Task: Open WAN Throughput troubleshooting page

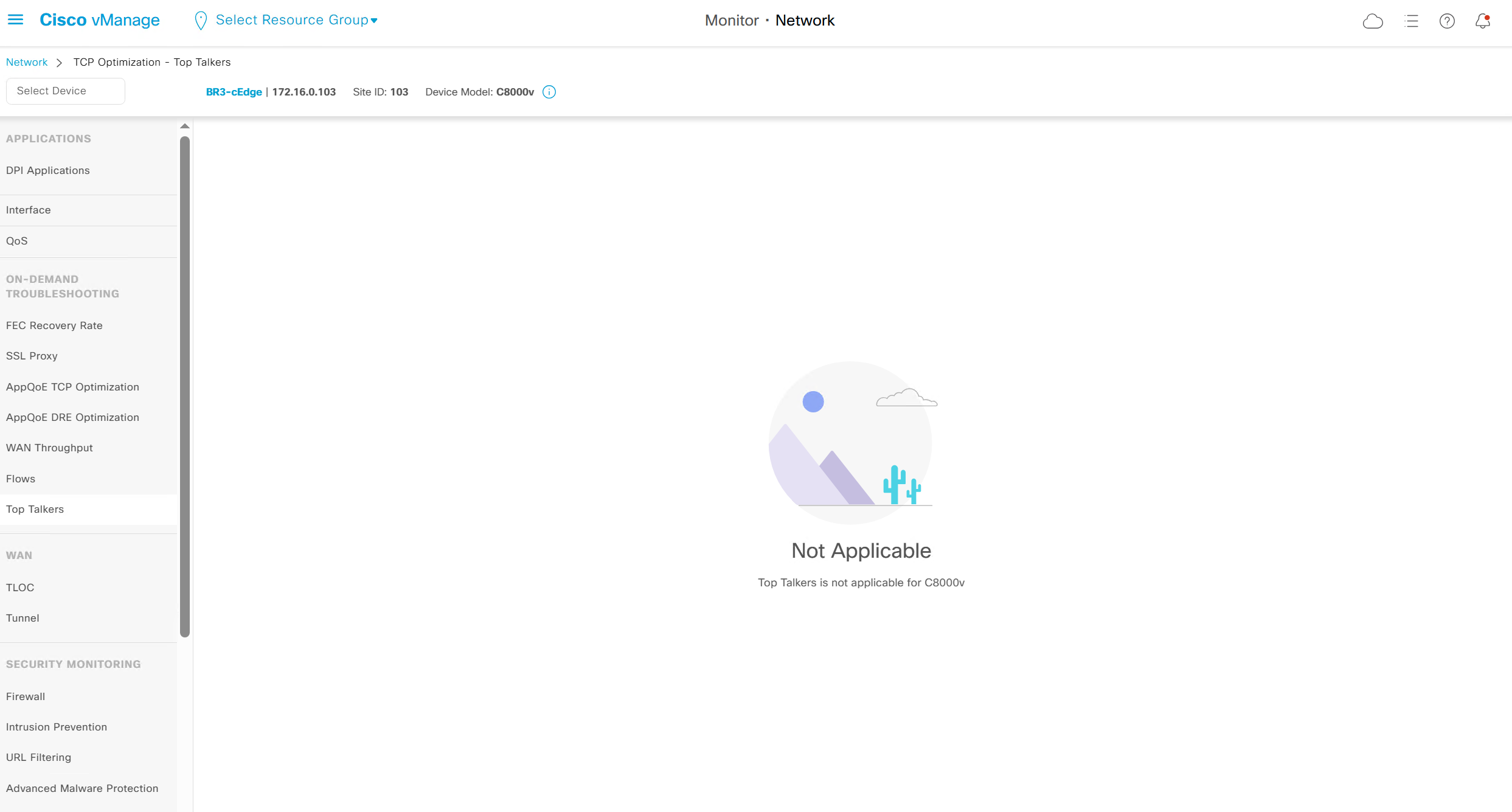Action: tap(49, 448)
